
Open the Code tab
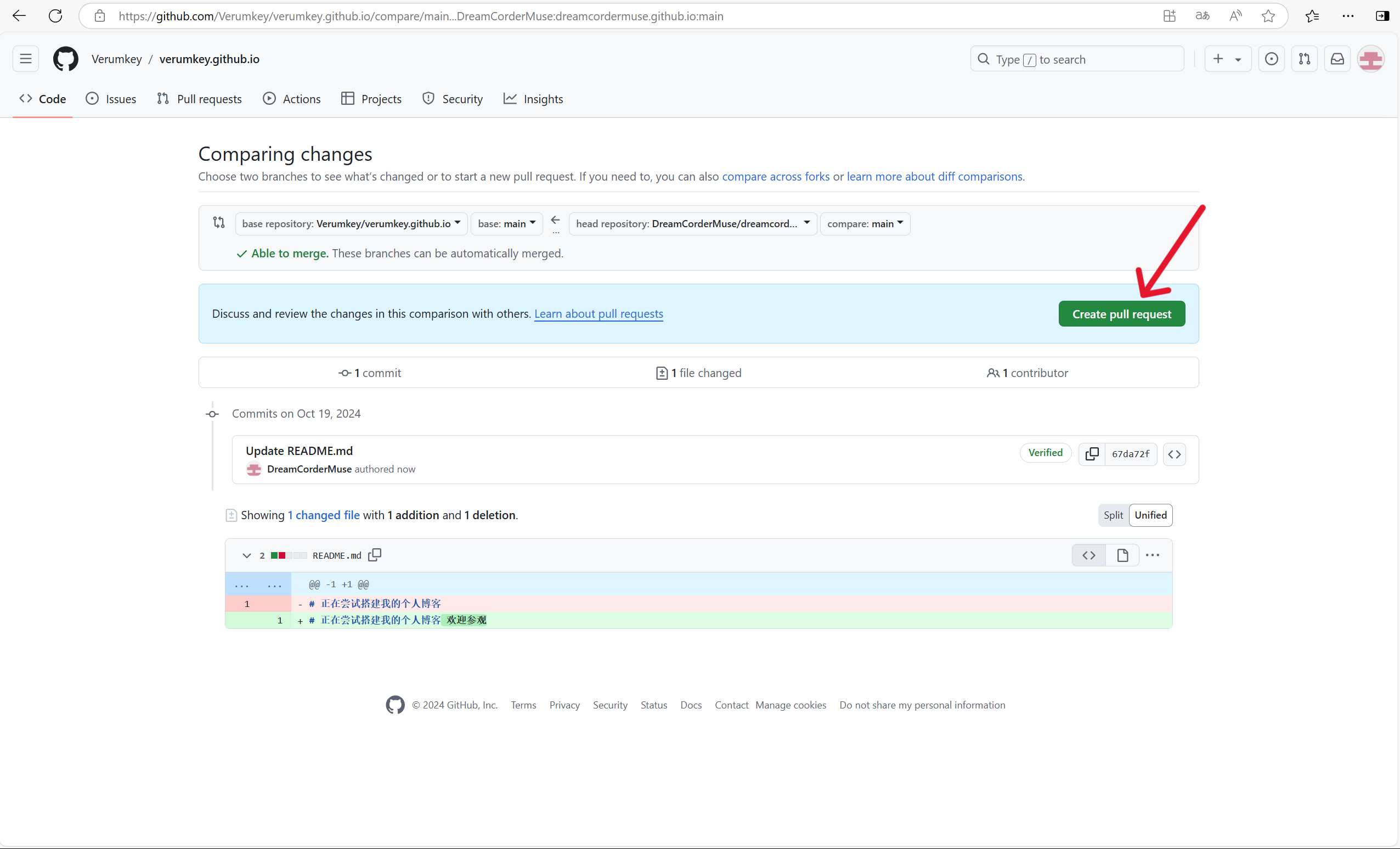(43, 99)
